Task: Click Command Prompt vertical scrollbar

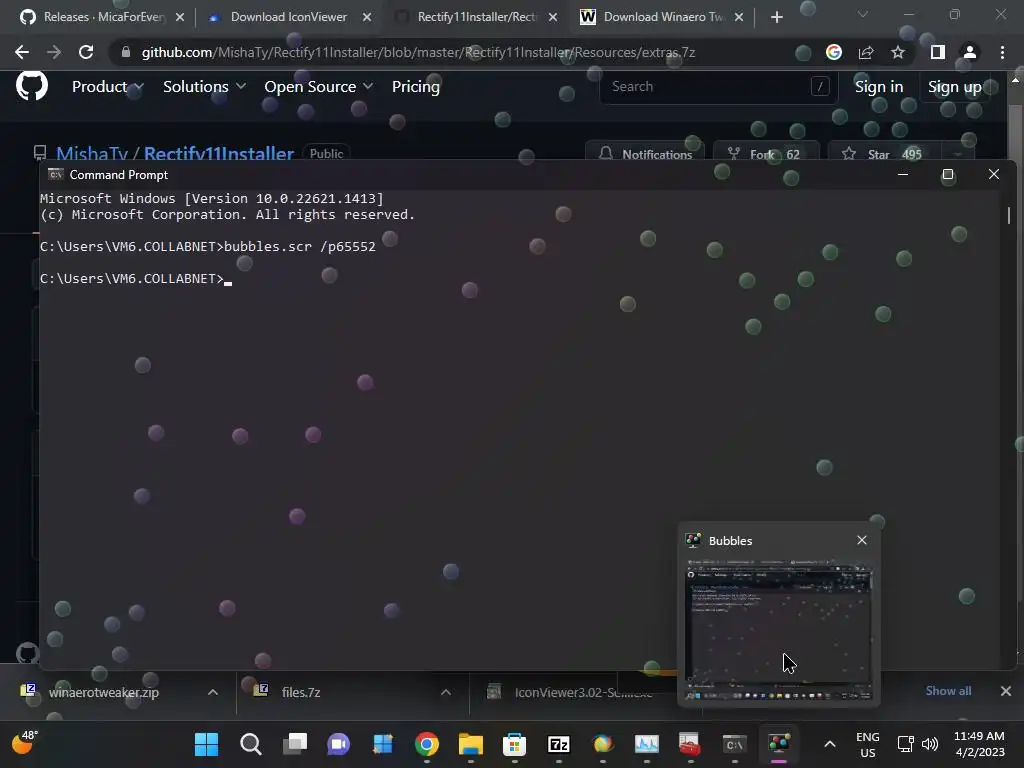Action: [1009, 216]
